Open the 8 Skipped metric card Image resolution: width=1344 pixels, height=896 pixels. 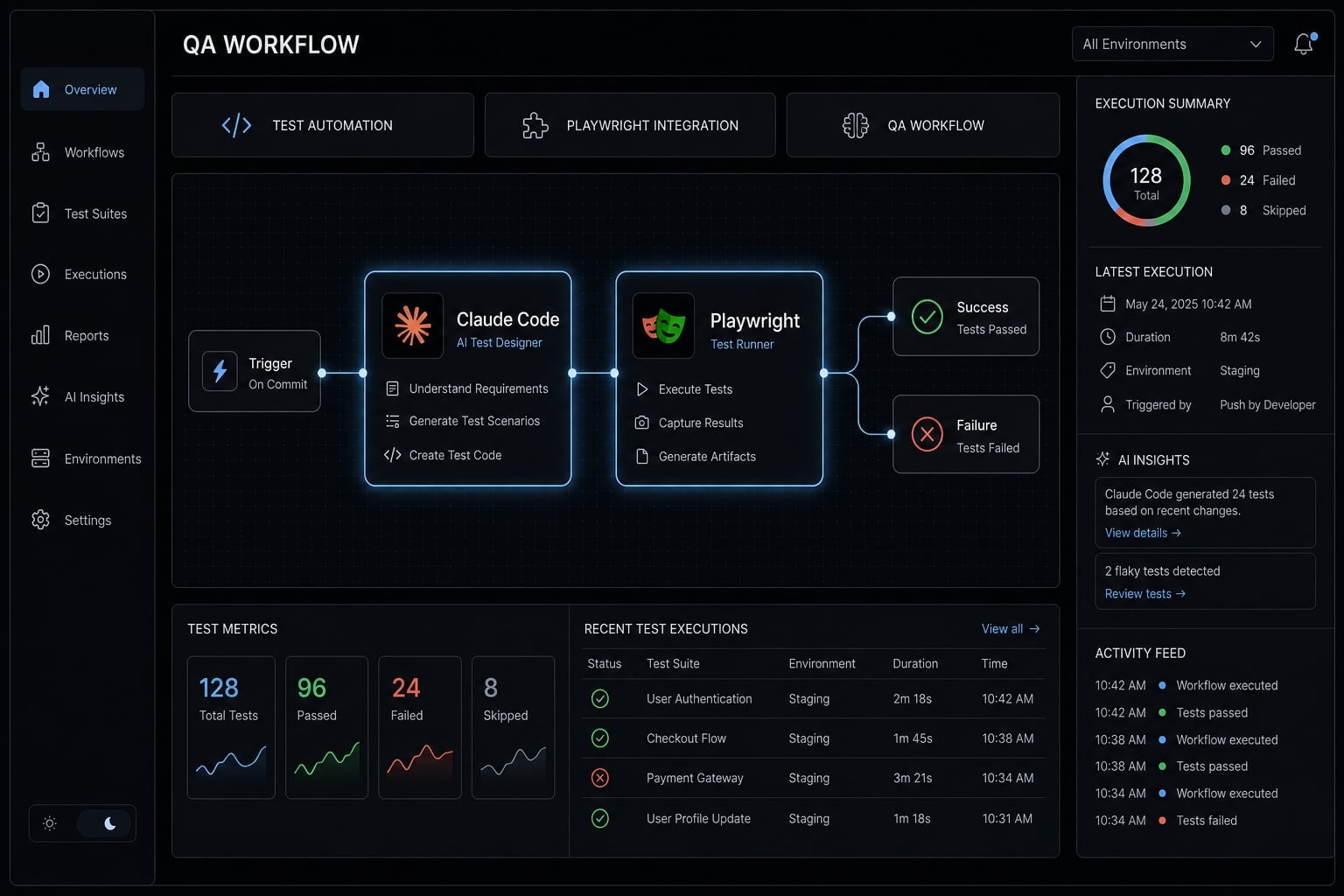(x=513, y=727)
